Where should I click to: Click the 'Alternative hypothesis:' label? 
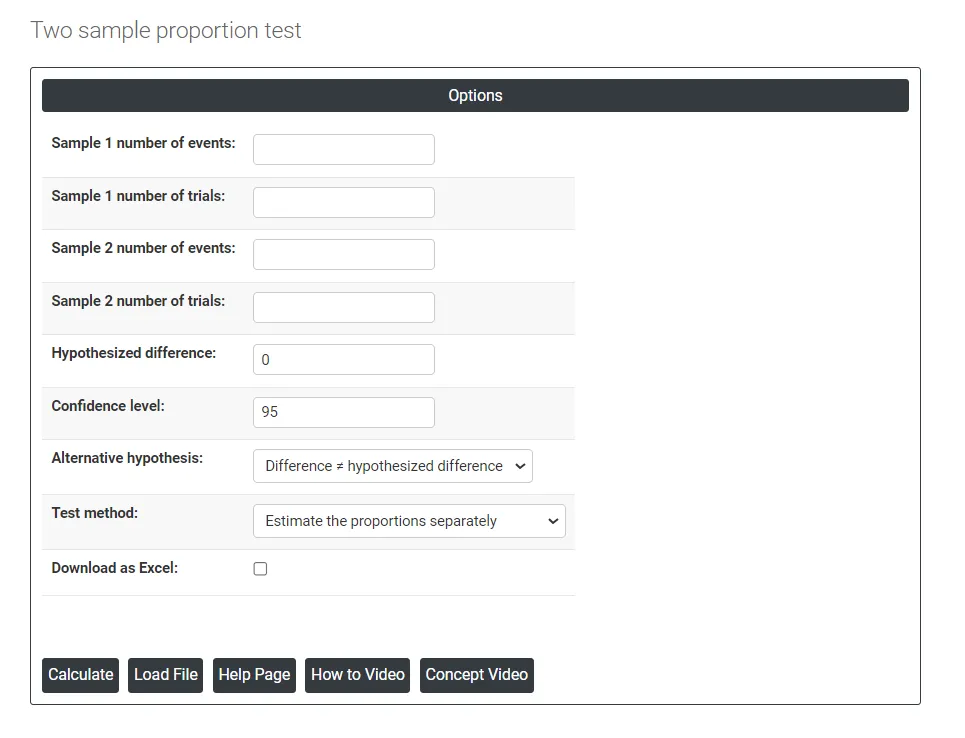pos(127,459)
